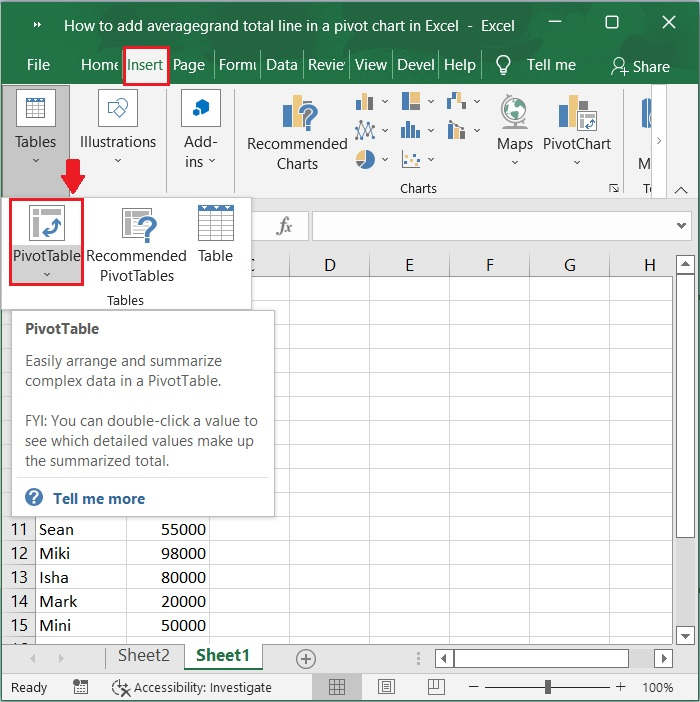Click Accessibility: Investigate in status bar

(192, 687)
